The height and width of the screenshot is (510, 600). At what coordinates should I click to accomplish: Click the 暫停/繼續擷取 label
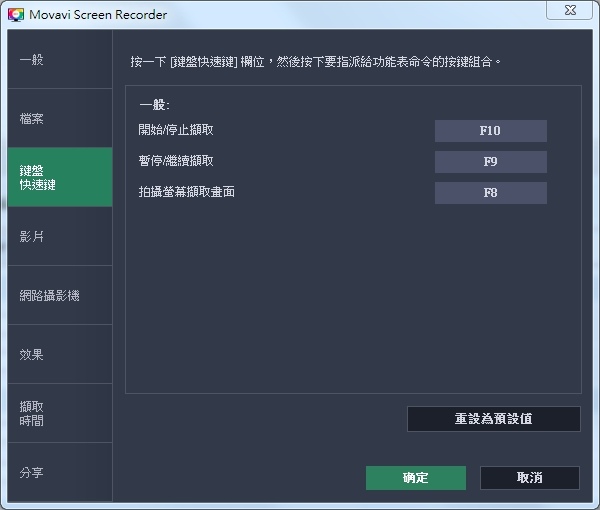point(176,161)
